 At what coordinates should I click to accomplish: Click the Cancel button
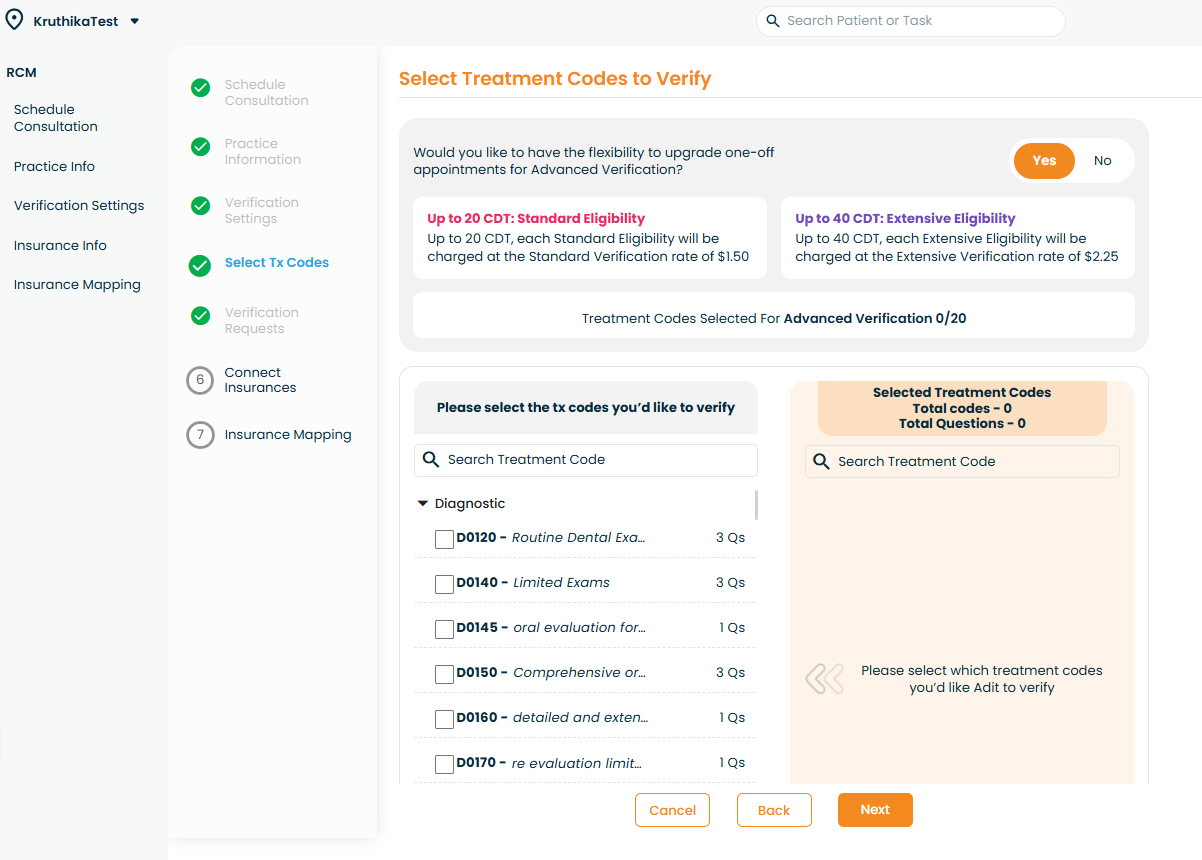coord(672,810)
